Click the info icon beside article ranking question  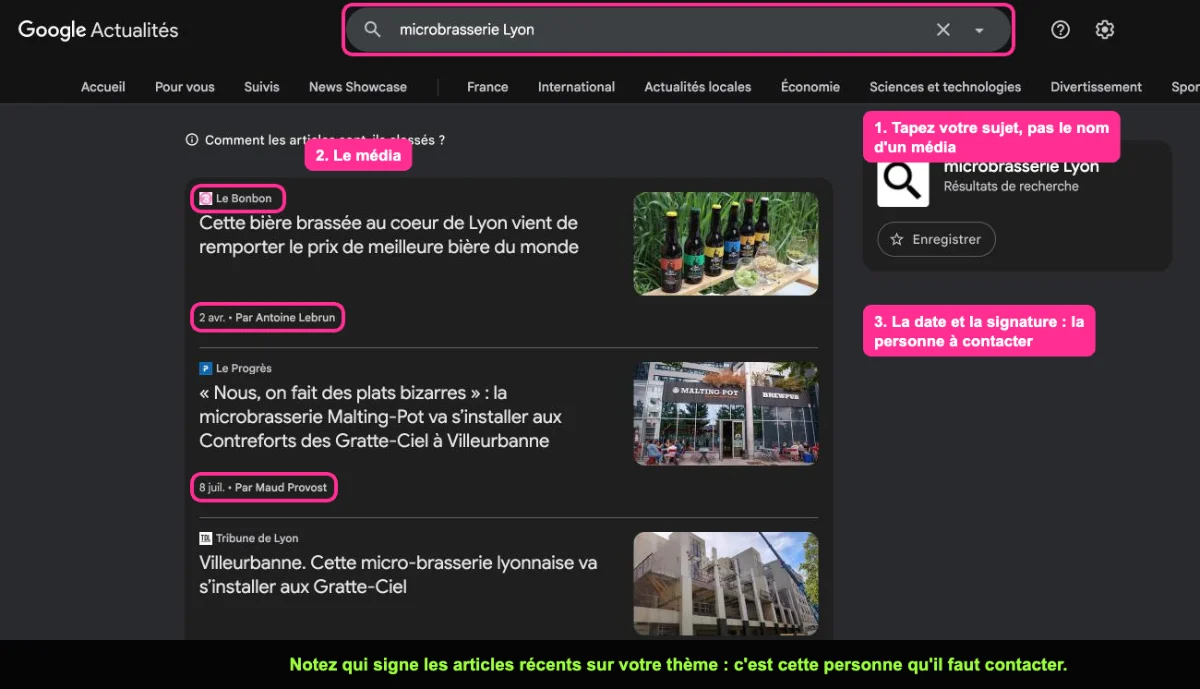(192, 140)
